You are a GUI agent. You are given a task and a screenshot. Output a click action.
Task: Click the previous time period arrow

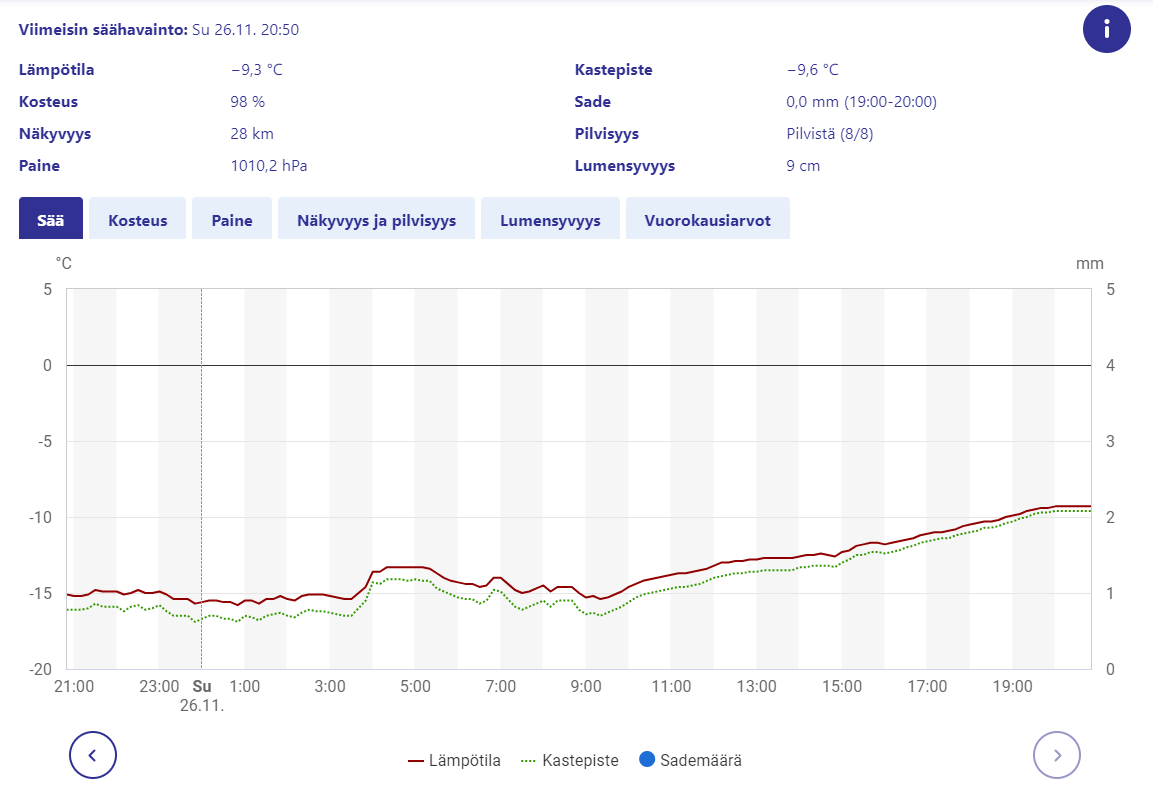(x=93, y=754)
